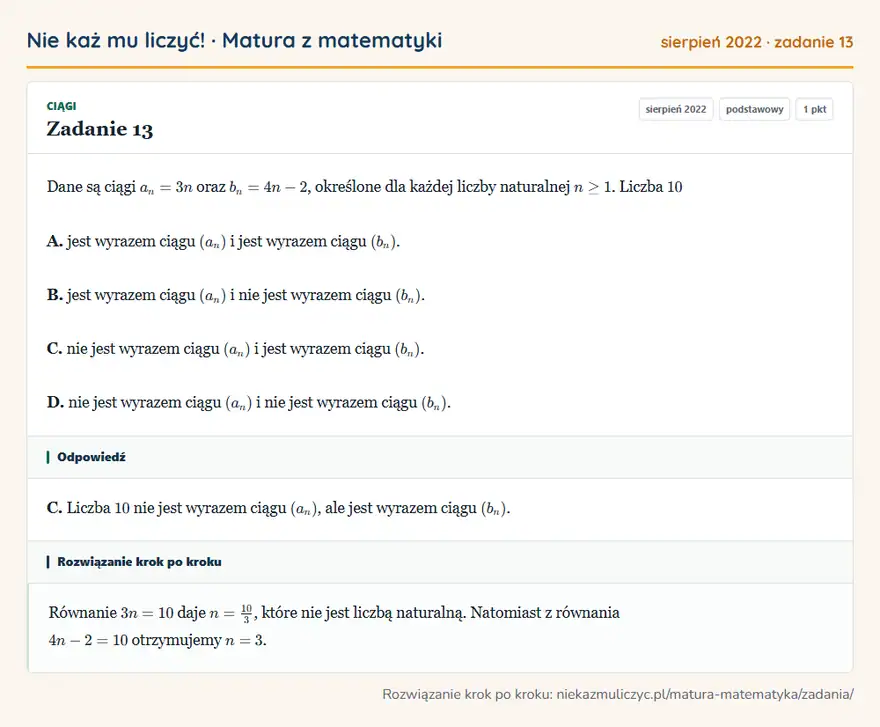
Task: Select the 'podstawowy' level badge
Action: (x=754, y=109)
